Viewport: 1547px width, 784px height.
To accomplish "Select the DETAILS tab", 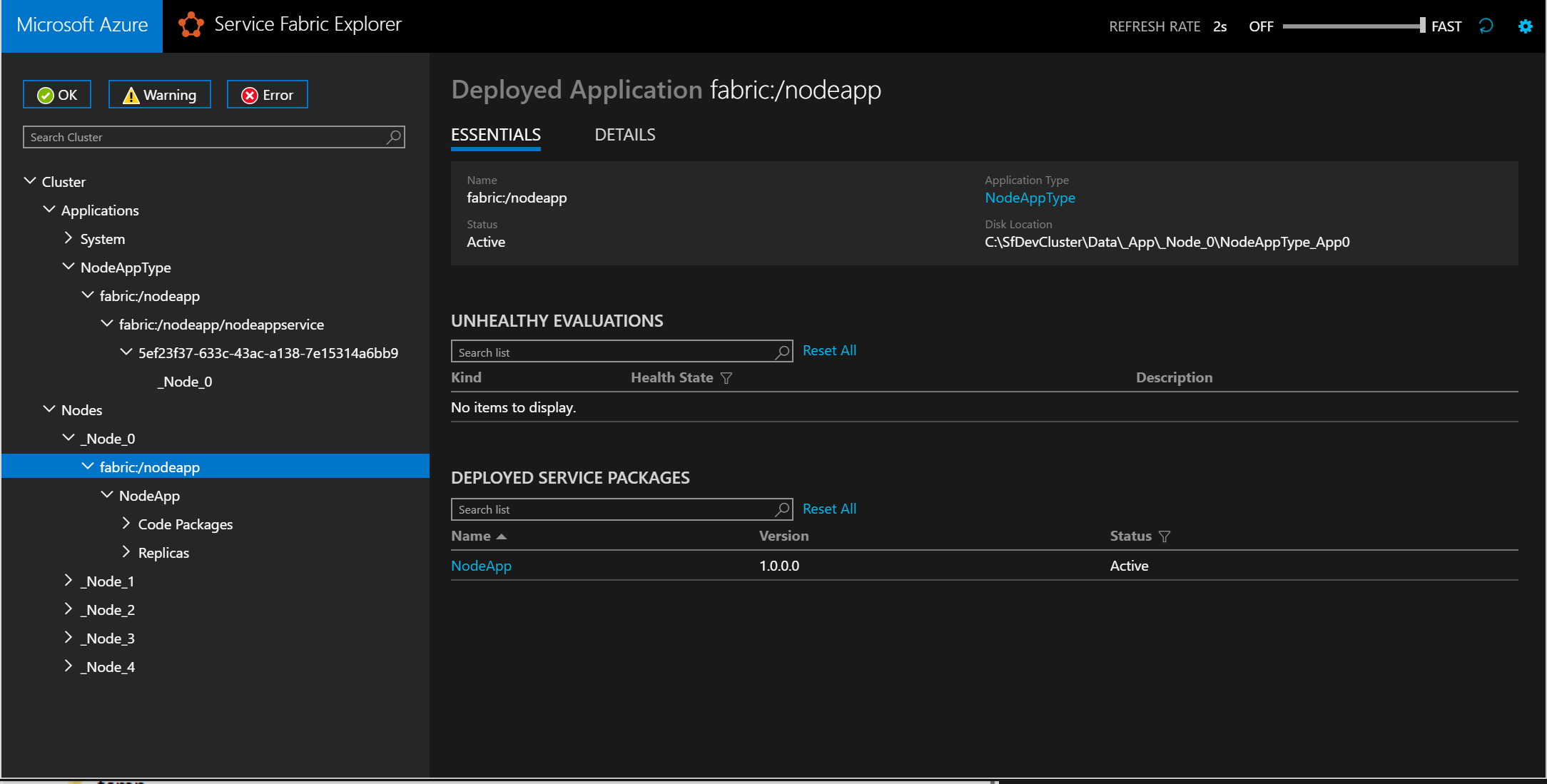I will pyautogui.click(x=625, y=133).
